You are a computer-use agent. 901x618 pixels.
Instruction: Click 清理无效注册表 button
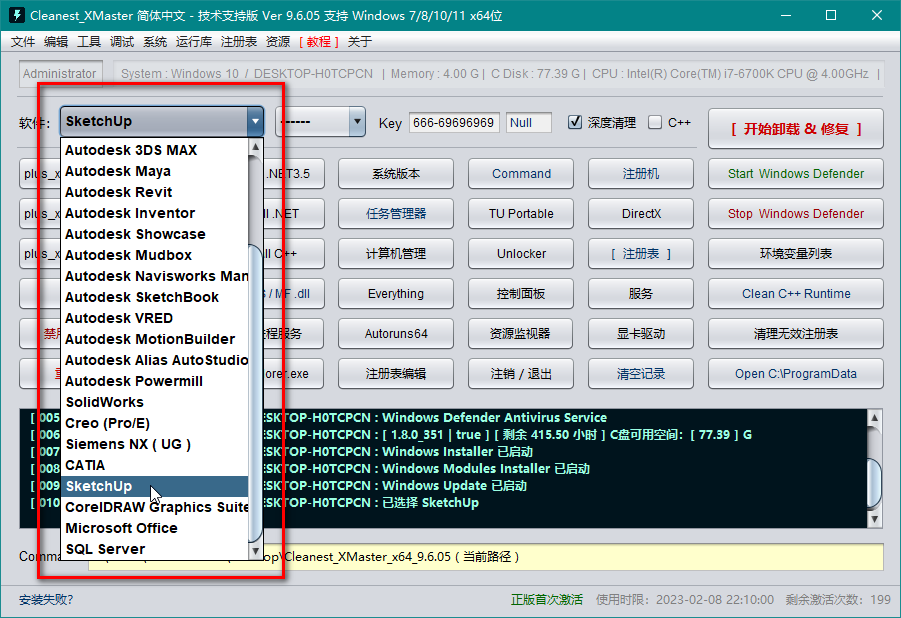click(796, 333)
